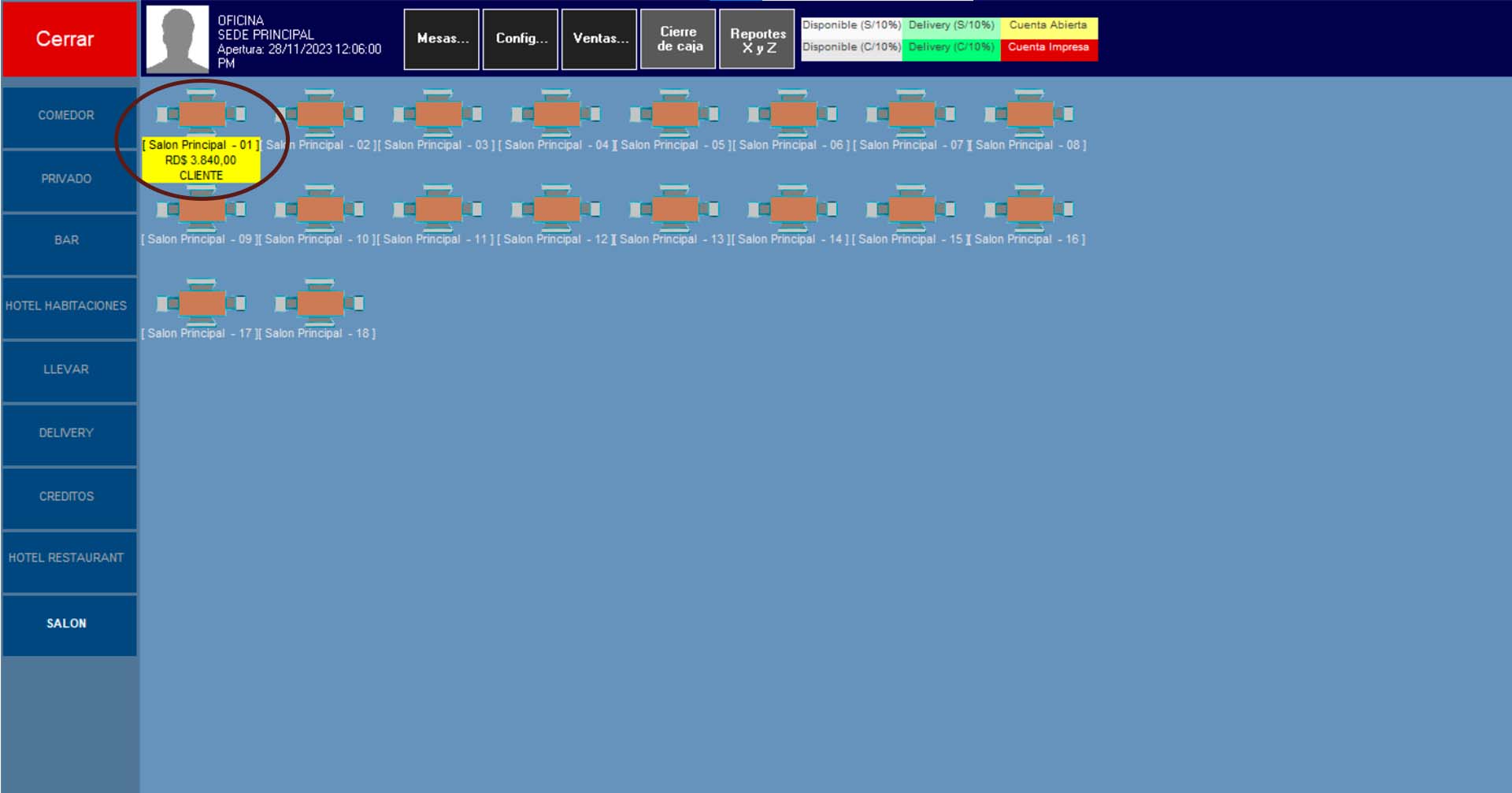Switch to the DELIVERY area

click(x=69, y=435)
